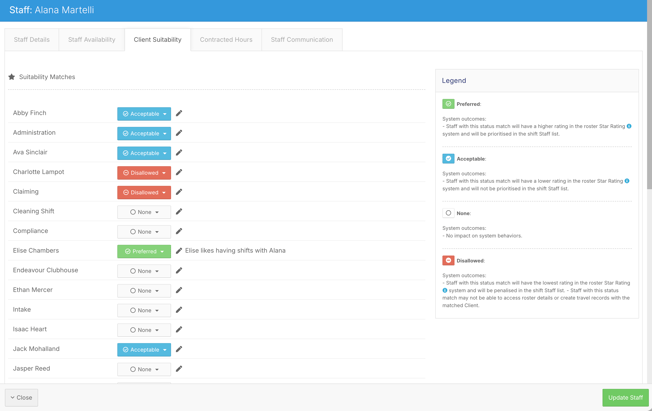The width and height of the screenshot is (652, 411).
Task: Open None dropdown for Ethan Mercer
Action: pyautogui.click(x=144, y=291)
